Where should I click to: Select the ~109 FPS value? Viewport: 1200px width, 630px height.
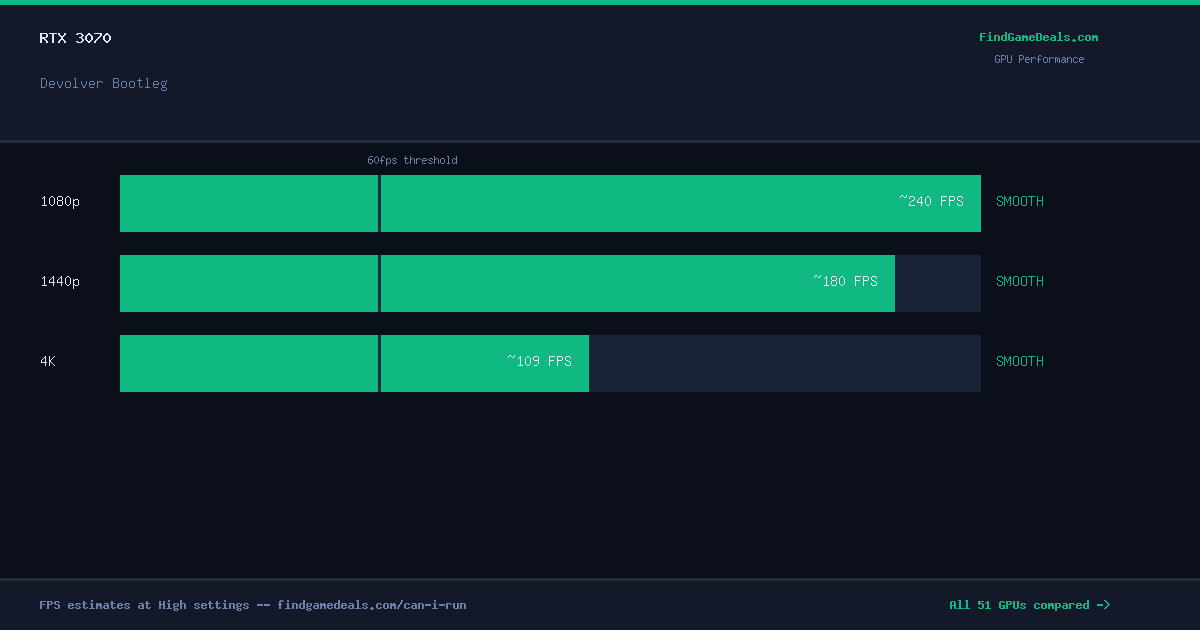(539, 361)
